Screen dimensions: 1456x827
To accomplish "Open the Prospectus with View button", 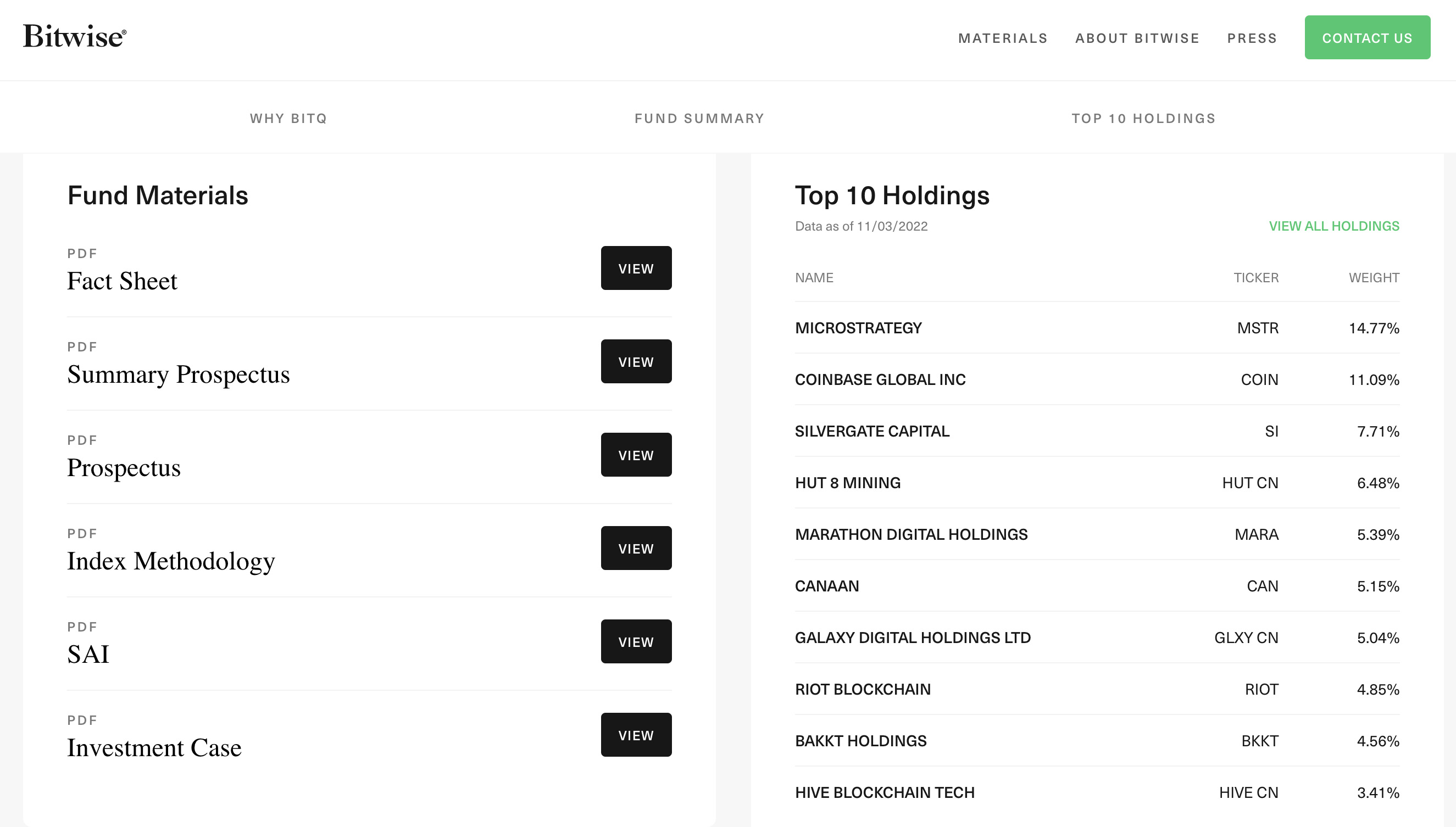I will 635,454.
